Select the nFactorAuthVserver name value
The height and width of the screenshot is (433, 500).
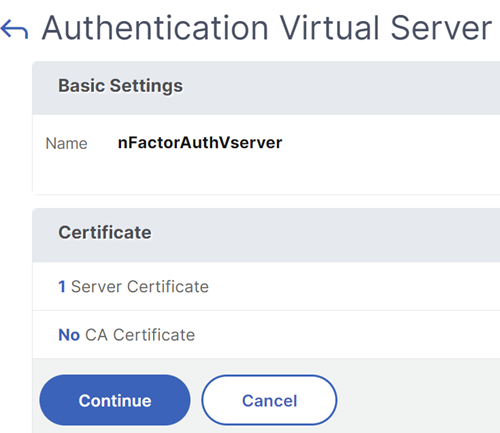[x=200, y=143]
